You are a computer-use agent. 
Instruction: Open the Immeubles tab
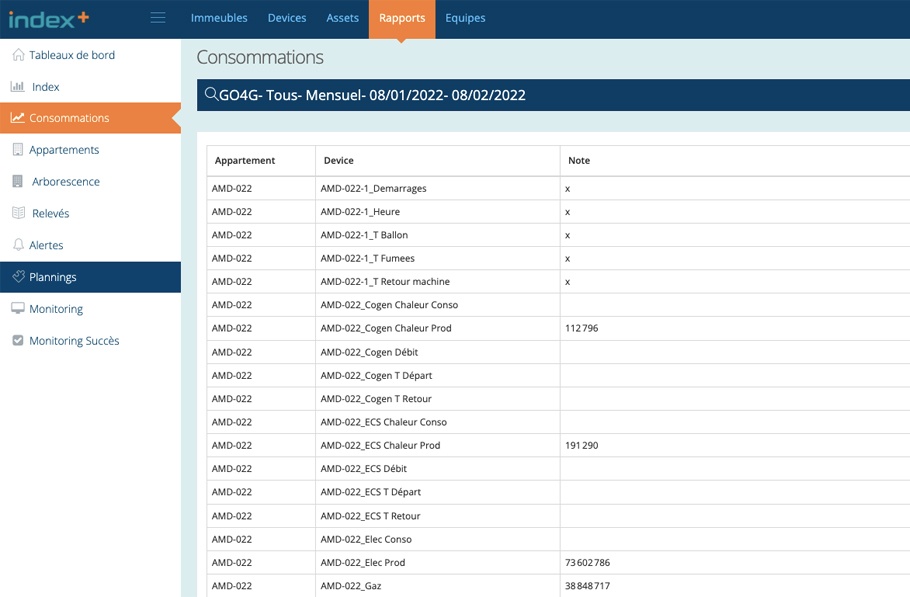pos(219,18)
